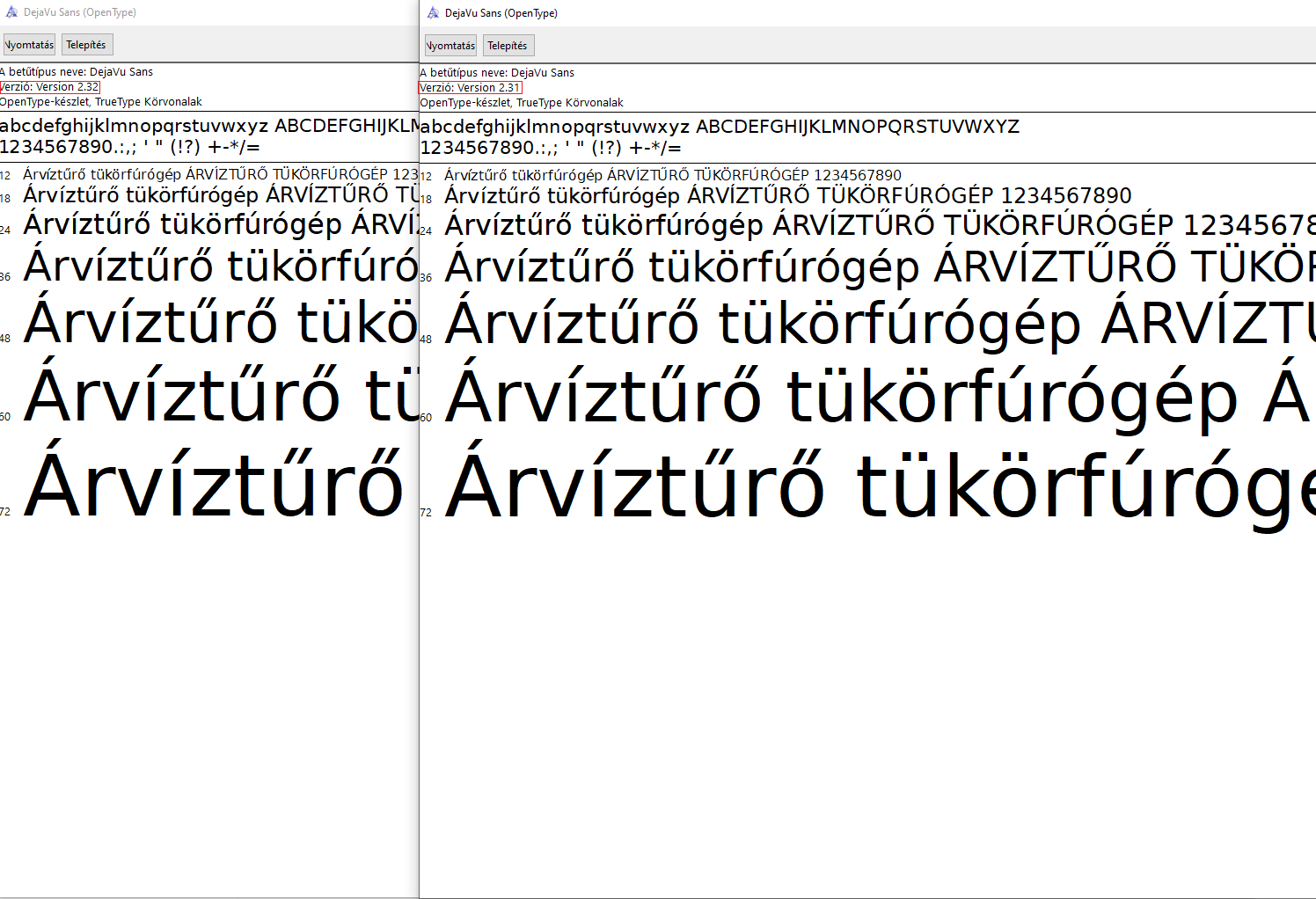
Task: Click Telepítés button in left font window
Action: click(x=86, y=45)
